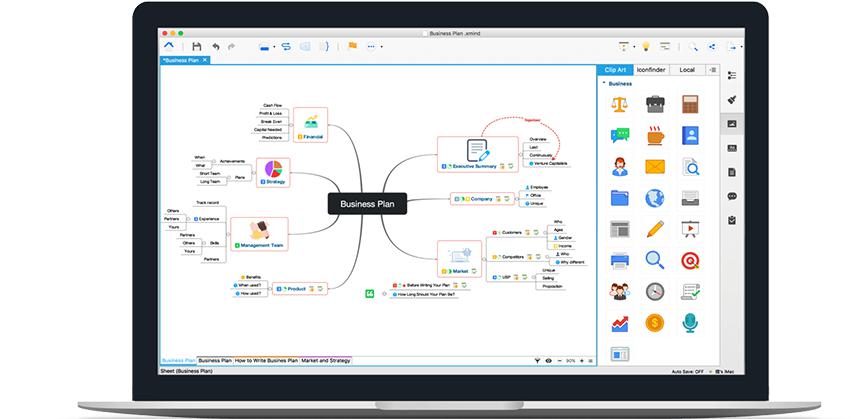Click the Undo arrow in the toolbar

(x=215, y=46)
